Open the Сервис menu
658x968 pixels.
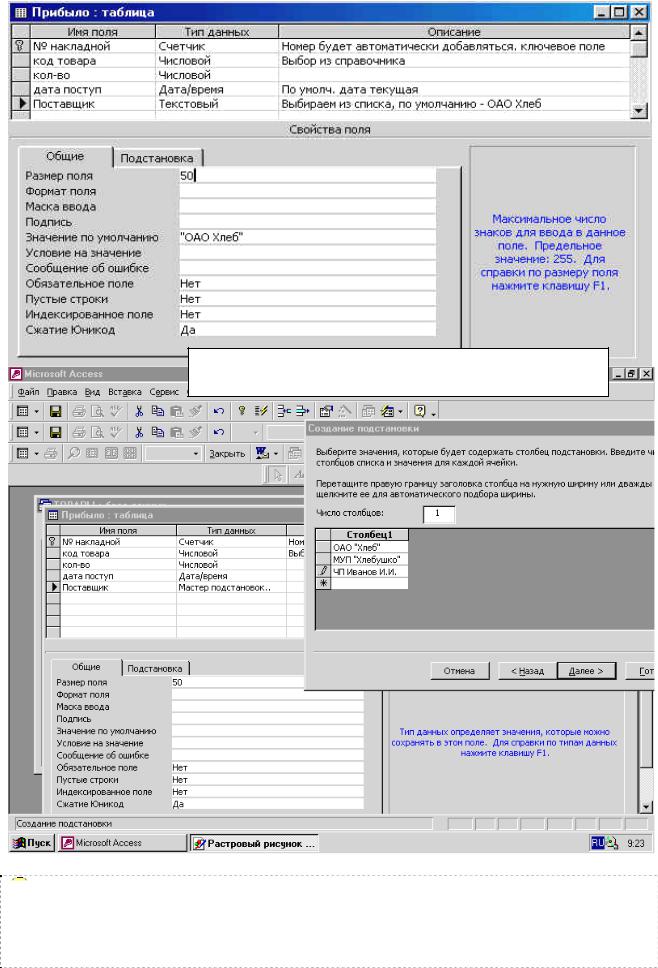164,392
